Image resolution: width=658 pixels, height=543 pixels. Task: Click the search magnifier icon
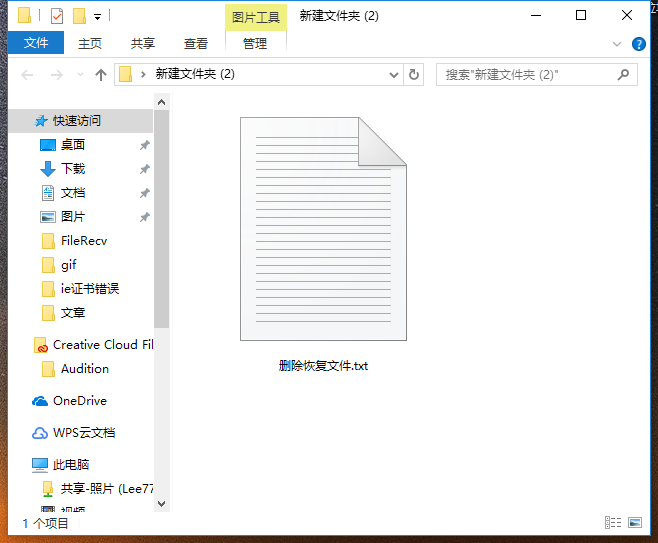click(x=623, y=75)
